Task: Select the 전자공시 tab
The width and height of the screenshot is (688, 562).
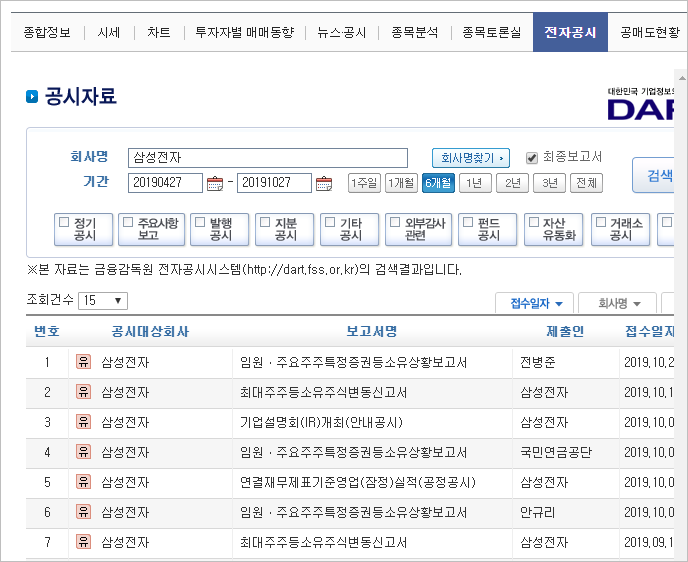Action: [x=570, y=32]
